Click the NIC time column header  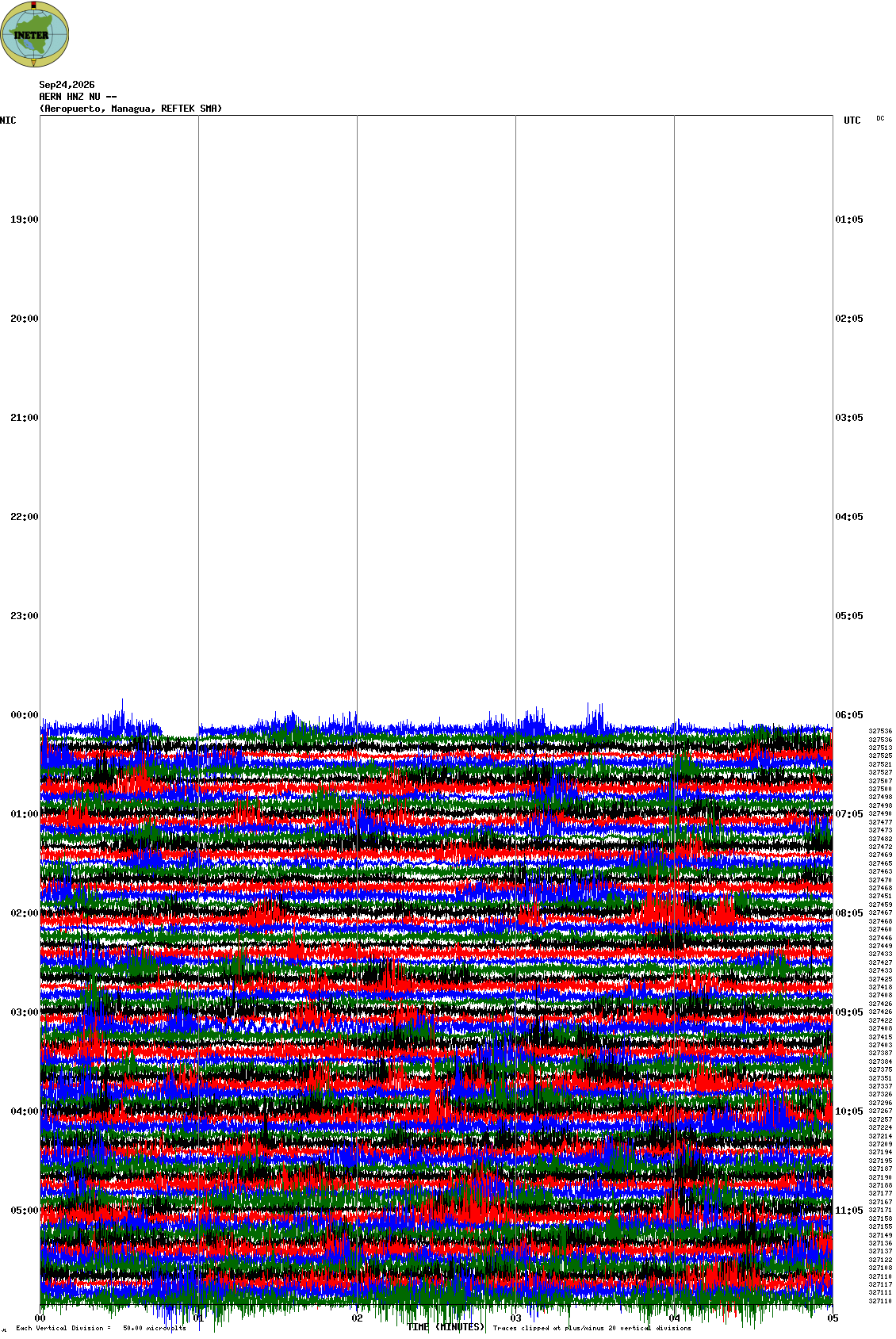[8, 121]
